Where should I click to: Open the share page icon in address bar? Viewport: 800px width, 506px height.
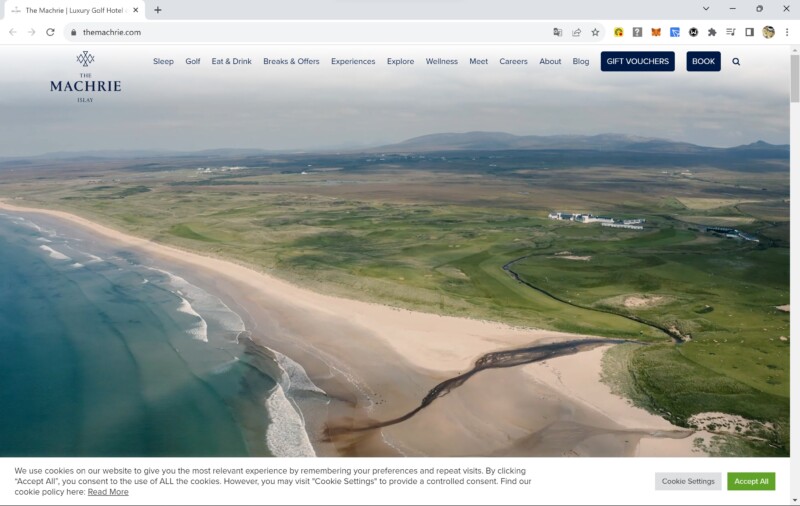click(x=577, y=32)
